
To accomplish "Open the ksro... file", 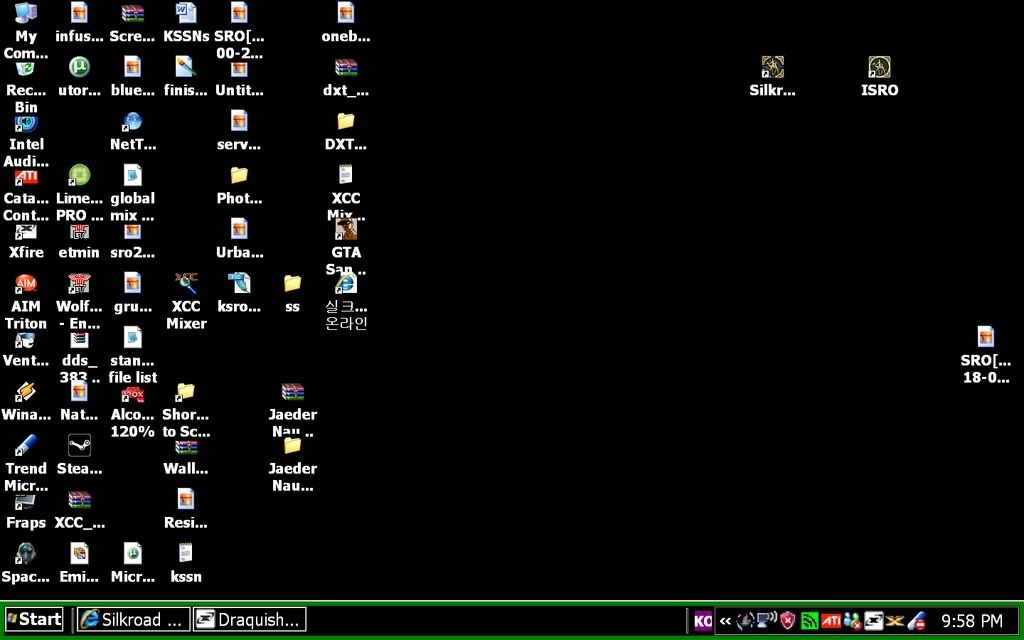I will coord(239,283).
